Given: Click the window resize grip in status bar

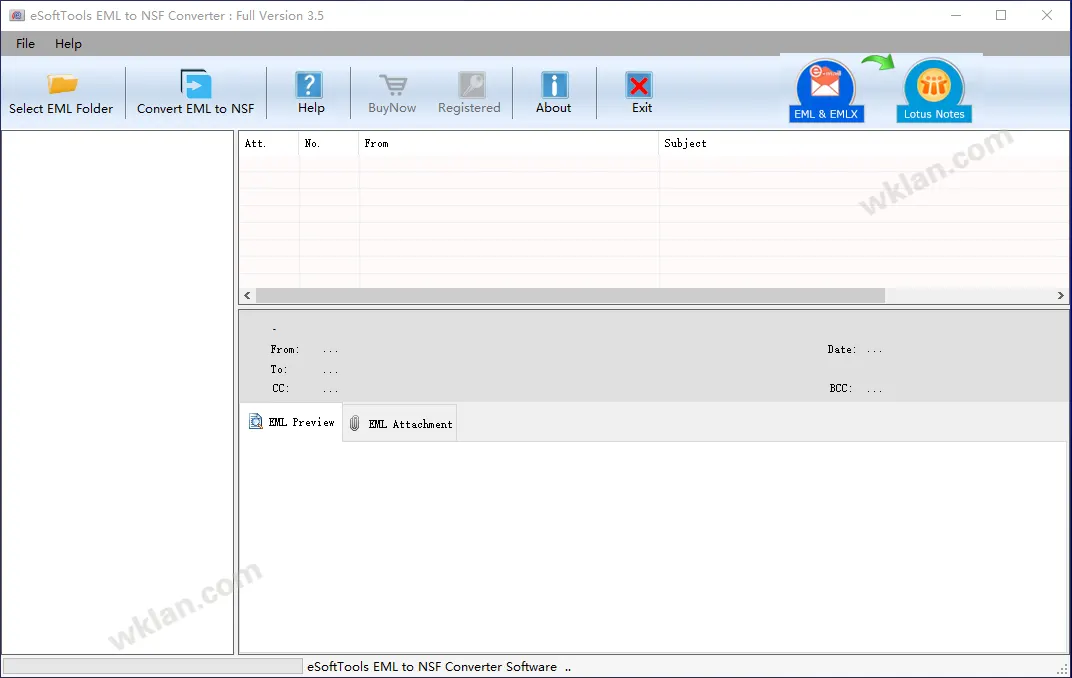Looking at the screenshot, I should coord(1063,669).
